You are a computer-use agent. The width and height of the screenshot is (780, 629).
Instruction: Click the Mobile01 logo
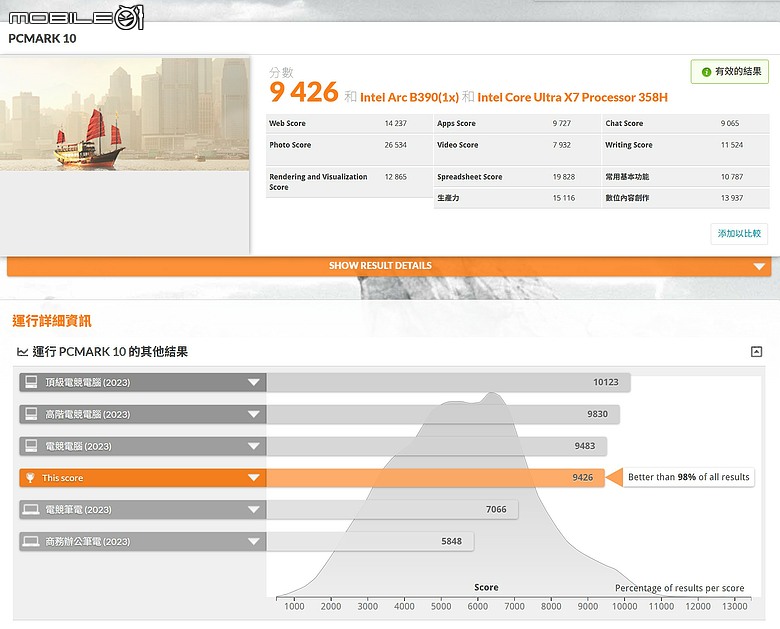[x=76, y=18]
